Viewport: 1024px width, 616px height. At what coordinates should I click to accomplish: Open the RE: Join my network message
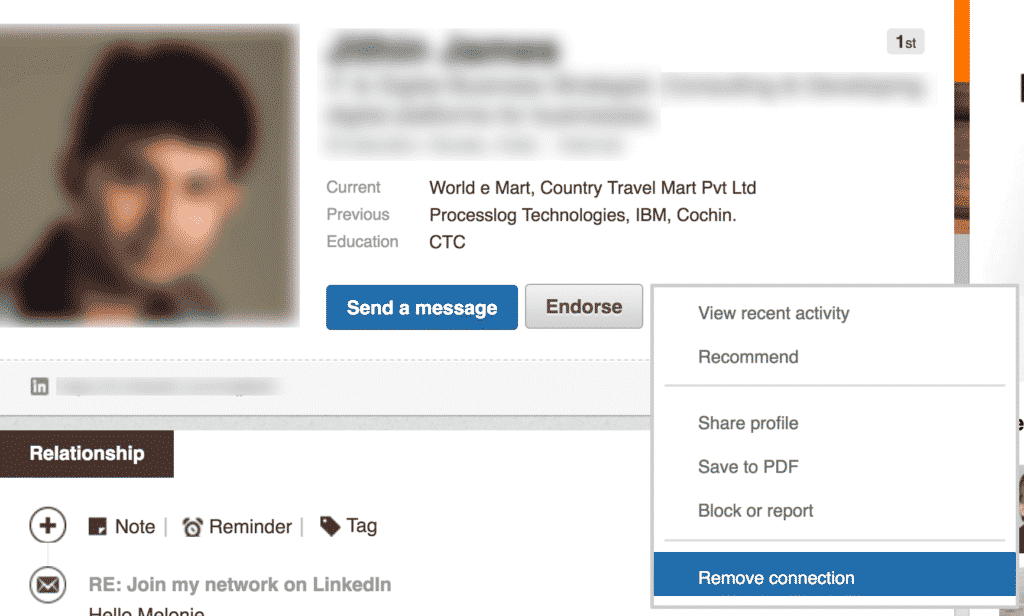[x=240, y=584]
